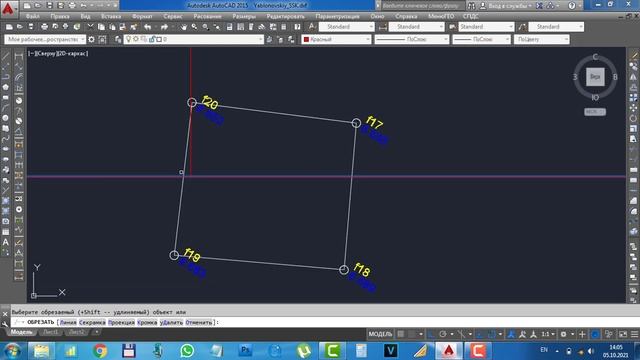640x360 pixels.
Task: Select the Pan hand tool
Action: tap(184, 27)
